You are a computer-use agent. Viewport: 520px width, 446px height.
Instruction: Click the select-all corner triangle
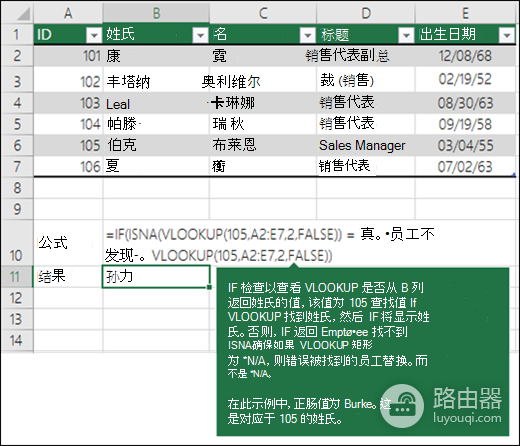coord(23,14)
